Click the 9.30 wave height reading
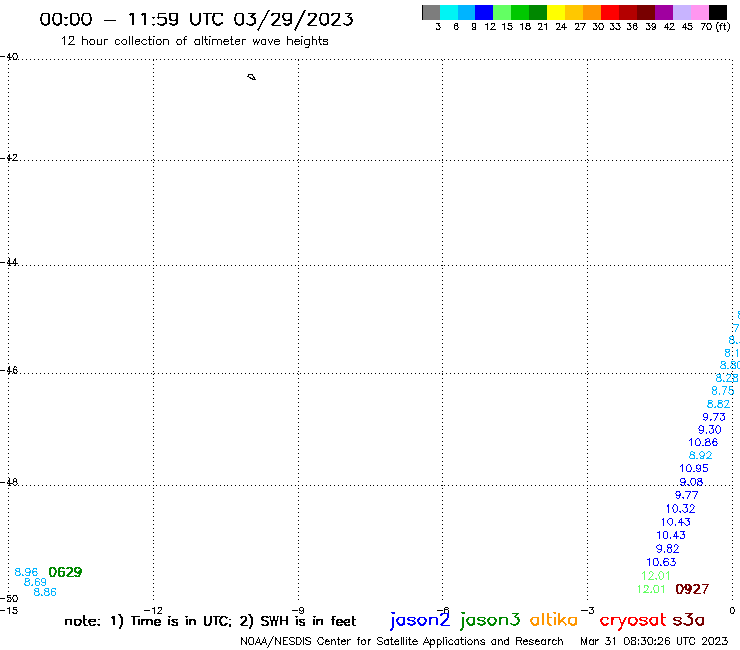 pos(710,430)
